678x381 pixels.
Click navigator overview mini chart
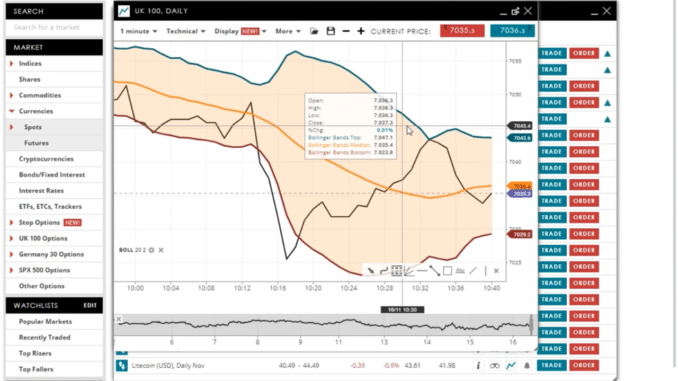pos(323,324)
